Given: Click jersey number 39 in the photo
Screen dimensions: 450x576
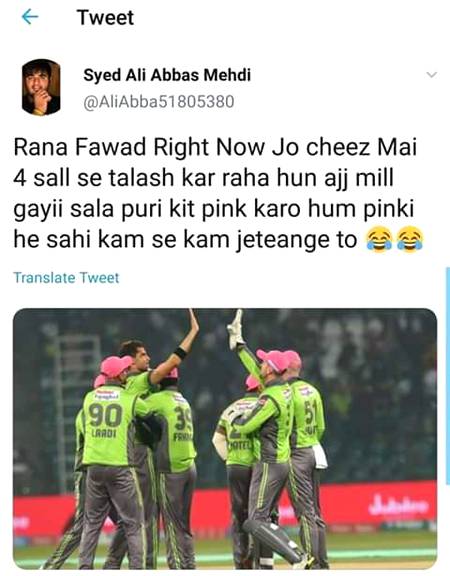Looking at the screenshot, I should [x=184, y=419].
